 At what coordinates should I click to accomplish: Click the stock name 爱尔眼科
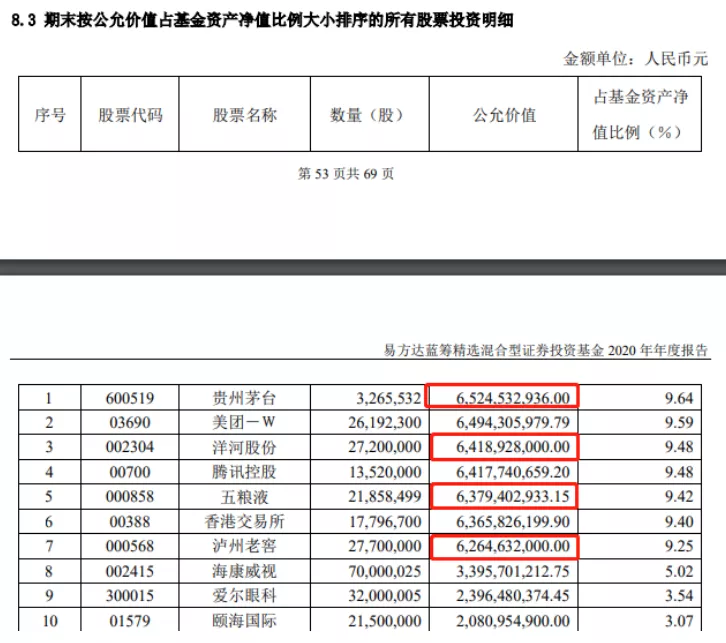click(244, 596)
